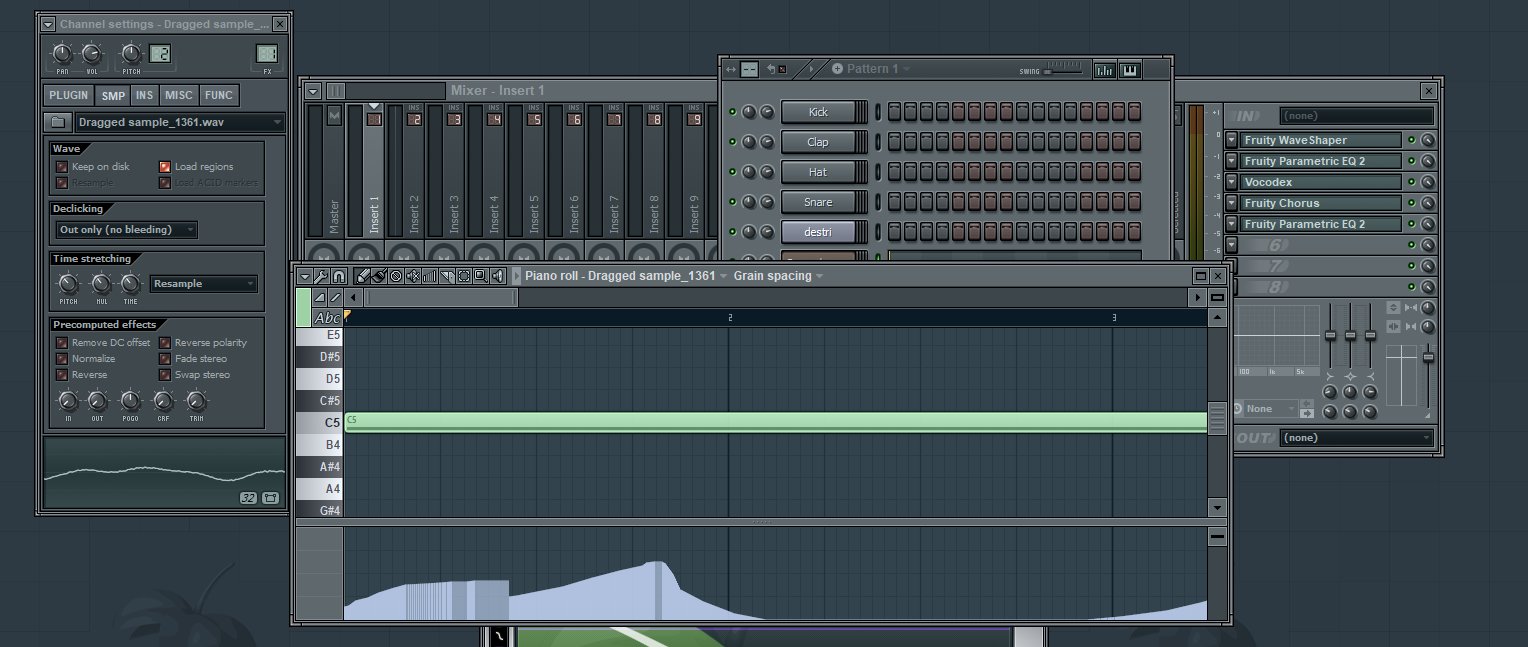Switch to the FUNC tab

click(218, 96)
